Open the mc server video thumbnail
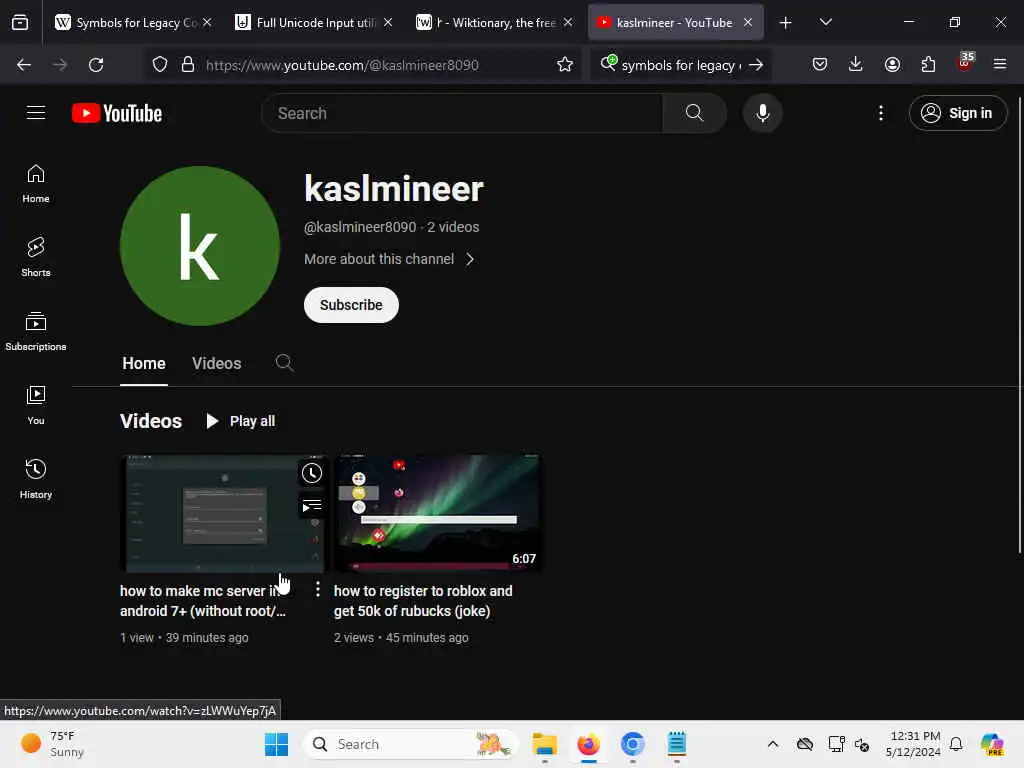This screenshot has height=768, width=1024. 223,513
